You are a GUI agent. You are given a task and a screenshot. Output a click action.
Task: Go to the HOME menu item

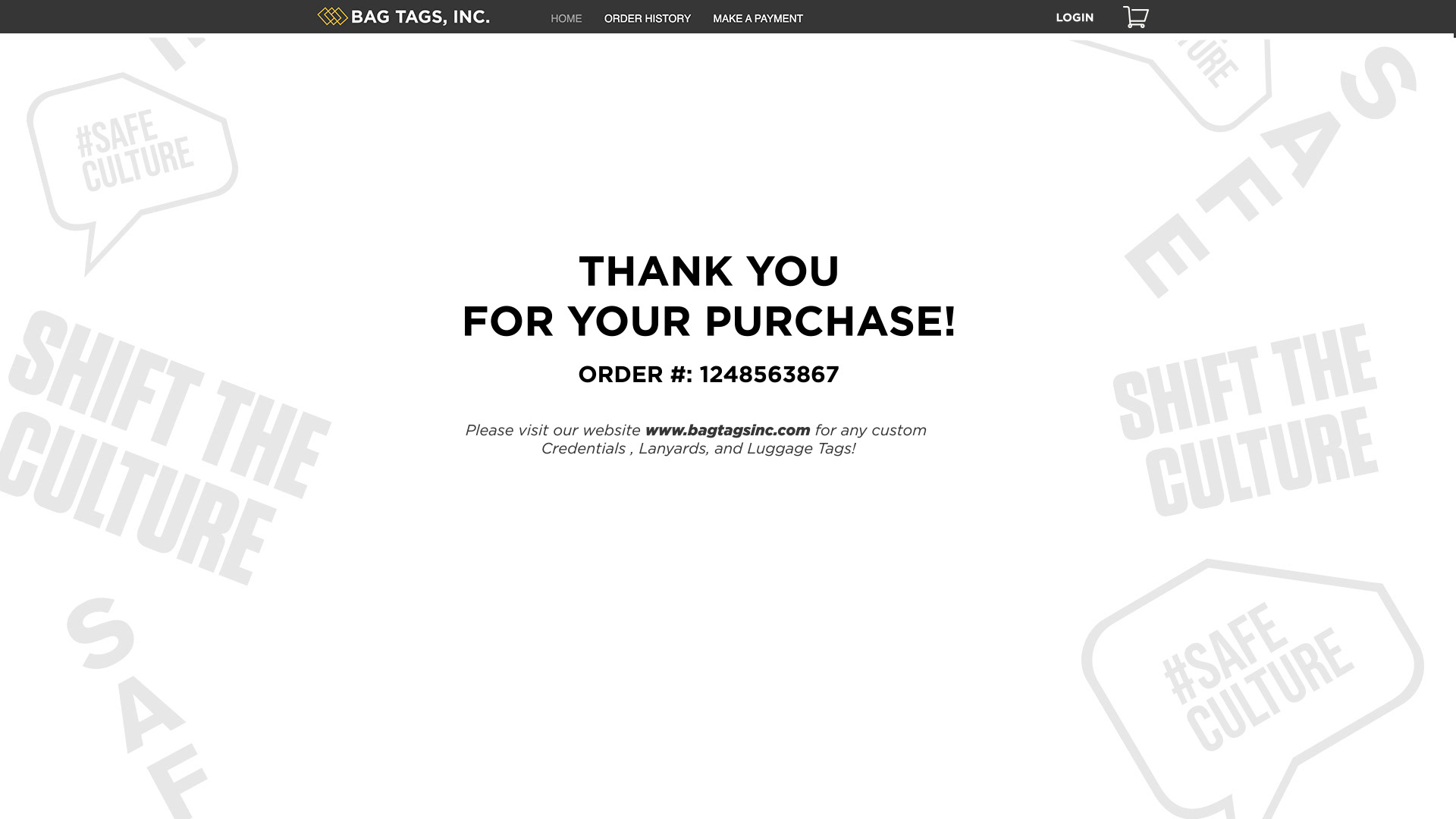point(566,18)
